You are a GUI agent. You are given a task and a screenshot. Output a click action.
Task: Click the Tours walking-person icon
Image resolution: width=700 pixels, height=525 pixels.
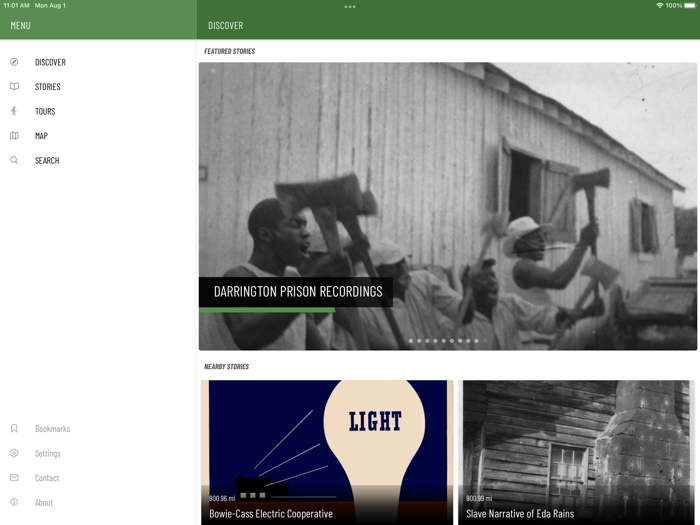[14, 111]
